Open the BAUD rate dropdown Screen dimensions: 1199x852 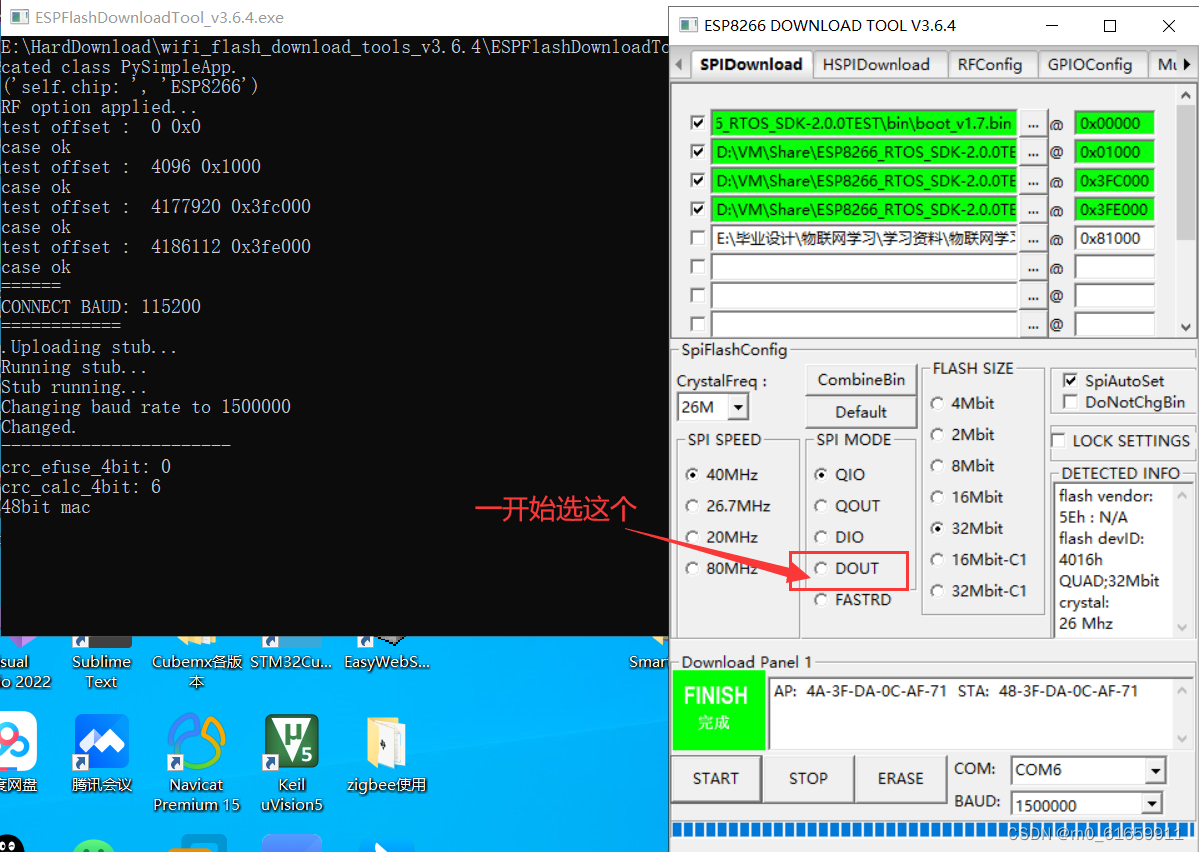[1151, 804]
